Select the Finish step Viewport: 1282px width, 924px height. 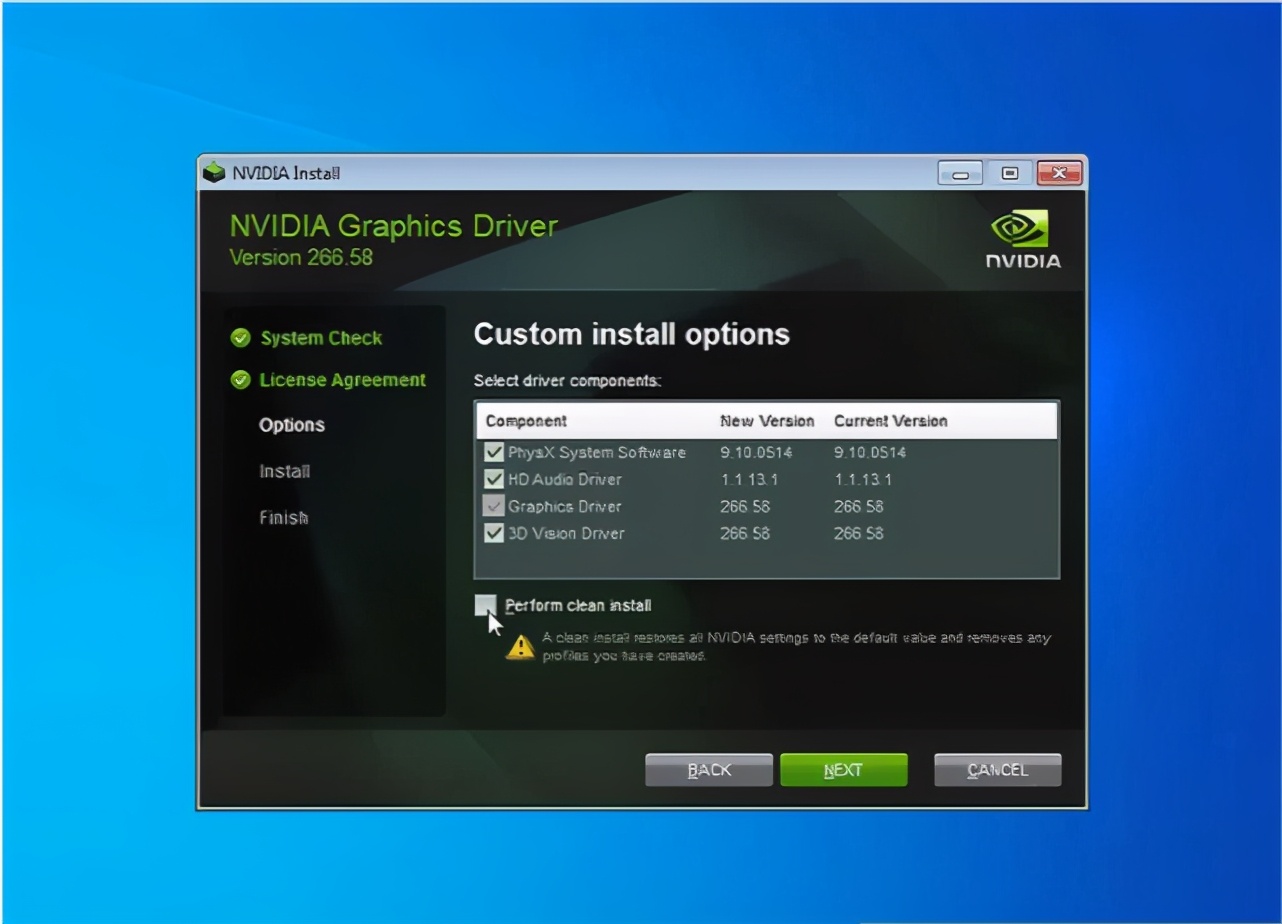tap(284, 517)
